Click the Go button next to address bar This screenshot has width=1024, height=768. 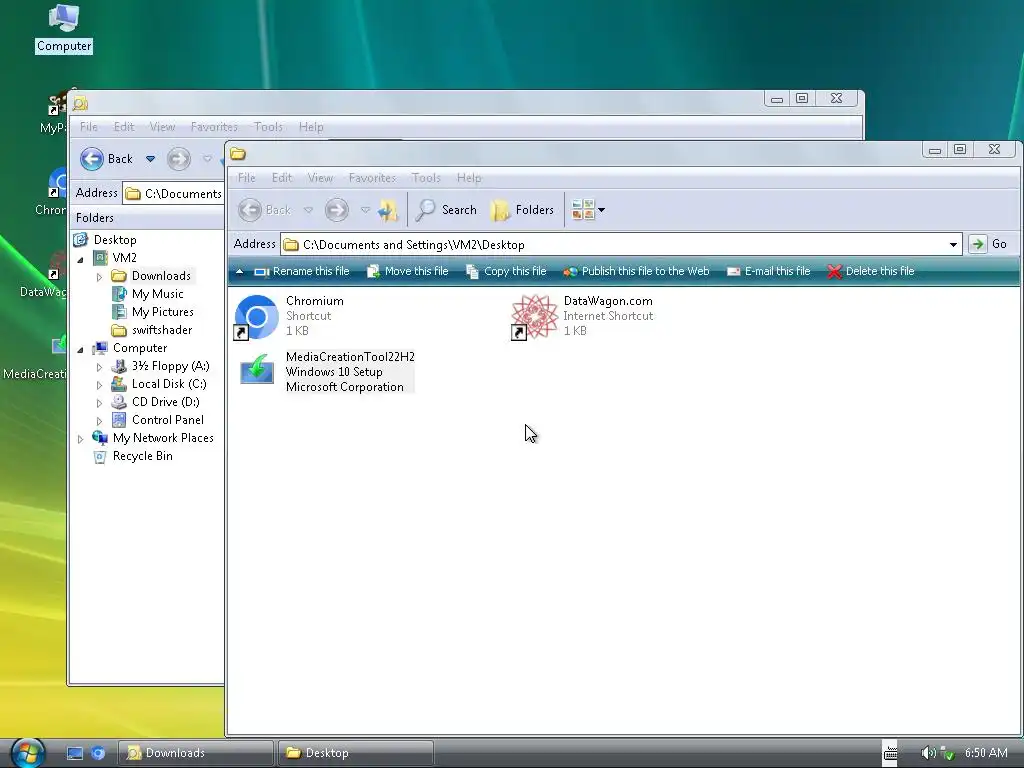coord(989,244)
